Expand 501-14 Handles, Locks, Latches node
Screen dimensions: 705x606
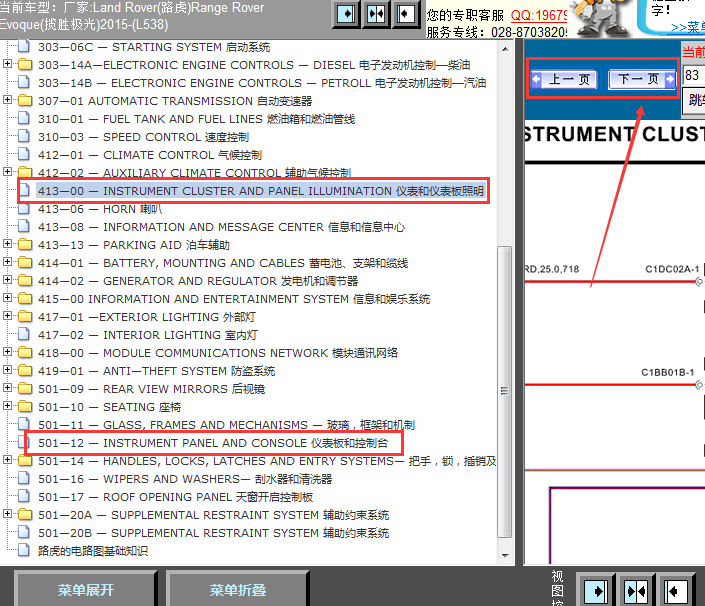[7, 459]
